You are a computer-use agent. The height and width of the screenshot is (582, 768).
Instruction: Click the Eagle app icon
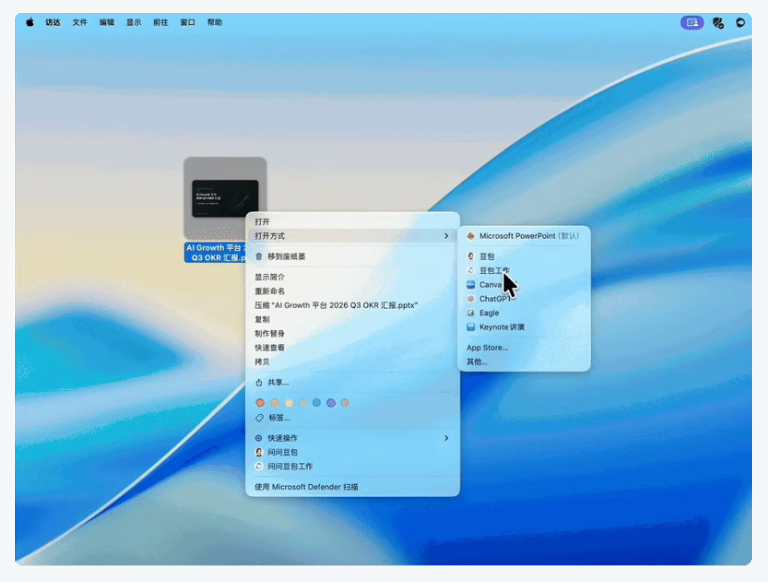(471, 313)
